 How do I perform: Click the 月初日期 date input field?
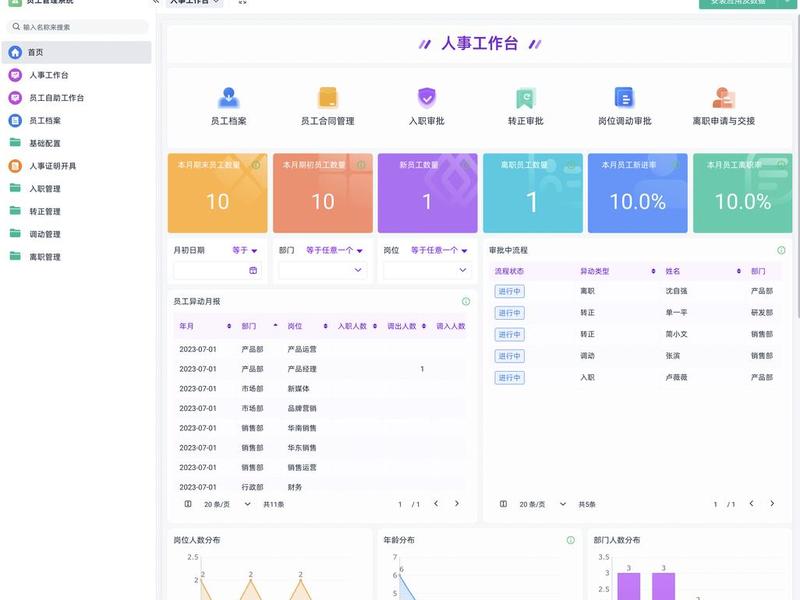[218, 270]
